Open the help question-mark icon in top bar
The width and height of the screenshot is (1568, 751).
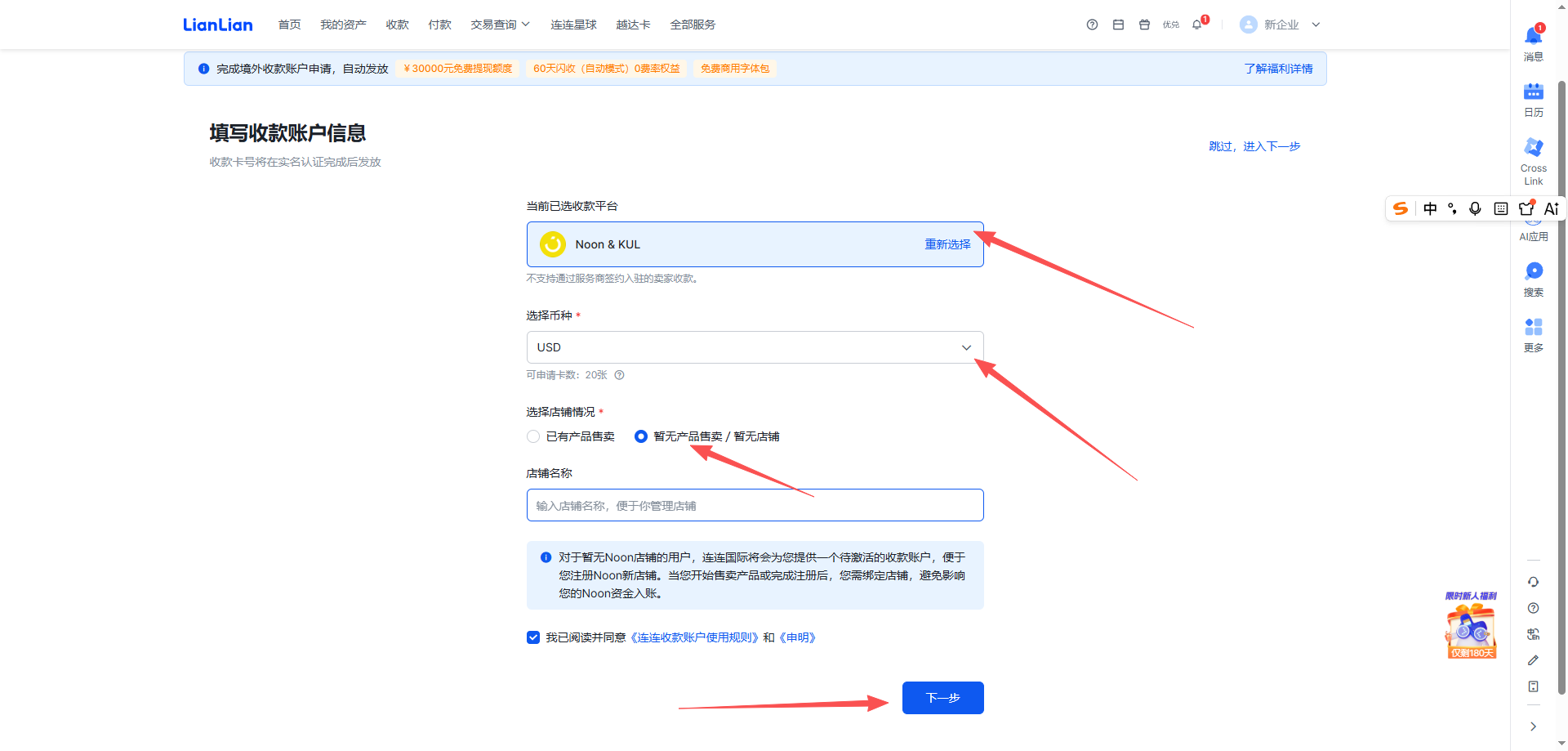[x=1092, y=25]
